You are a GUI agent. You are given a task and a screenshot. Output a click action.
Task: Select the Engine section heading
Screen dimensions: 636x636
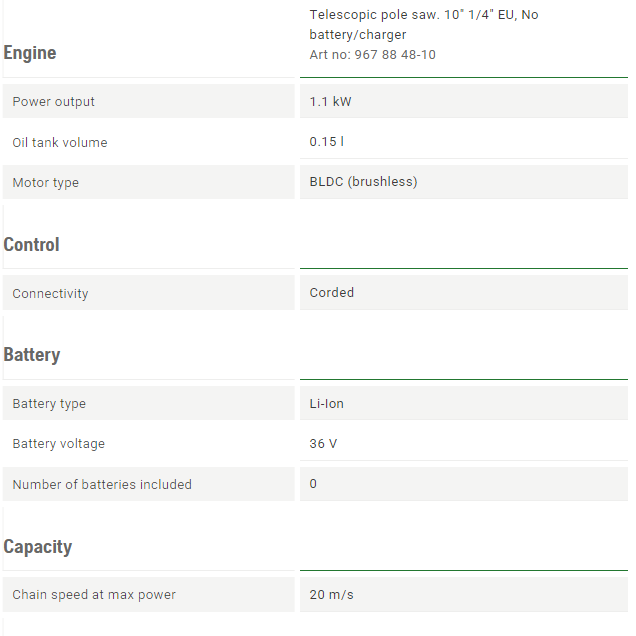coord(30,53)
